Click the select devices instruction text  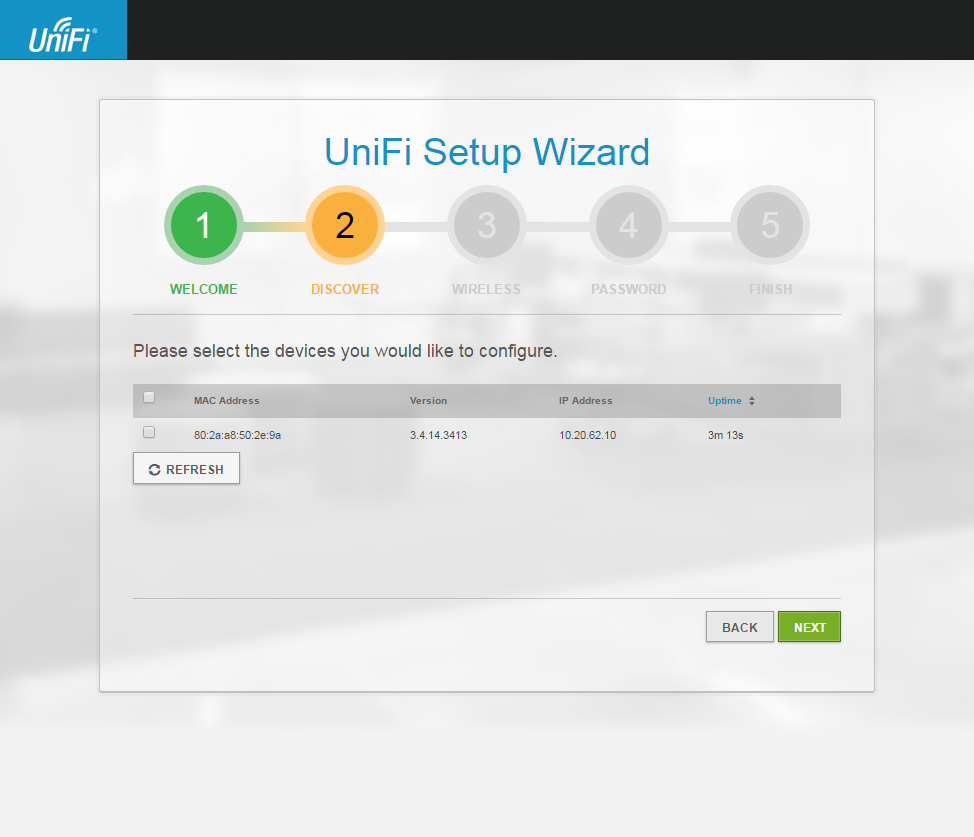345,351
